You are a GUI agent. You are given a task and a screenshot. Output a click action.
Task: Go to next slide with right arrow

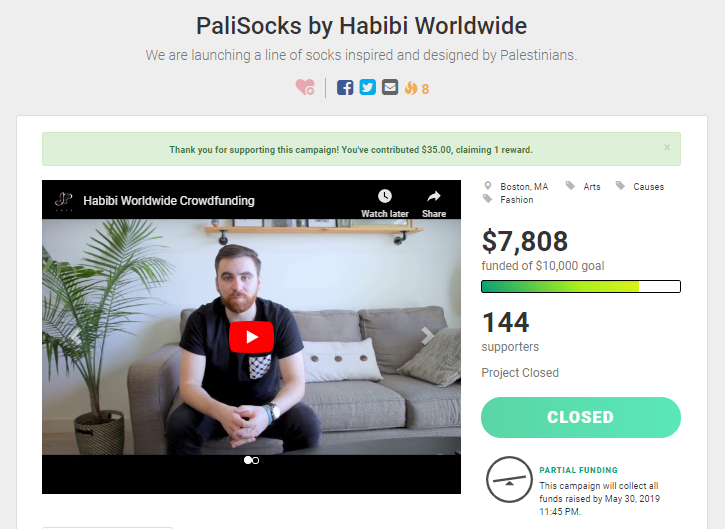[428, 336]
